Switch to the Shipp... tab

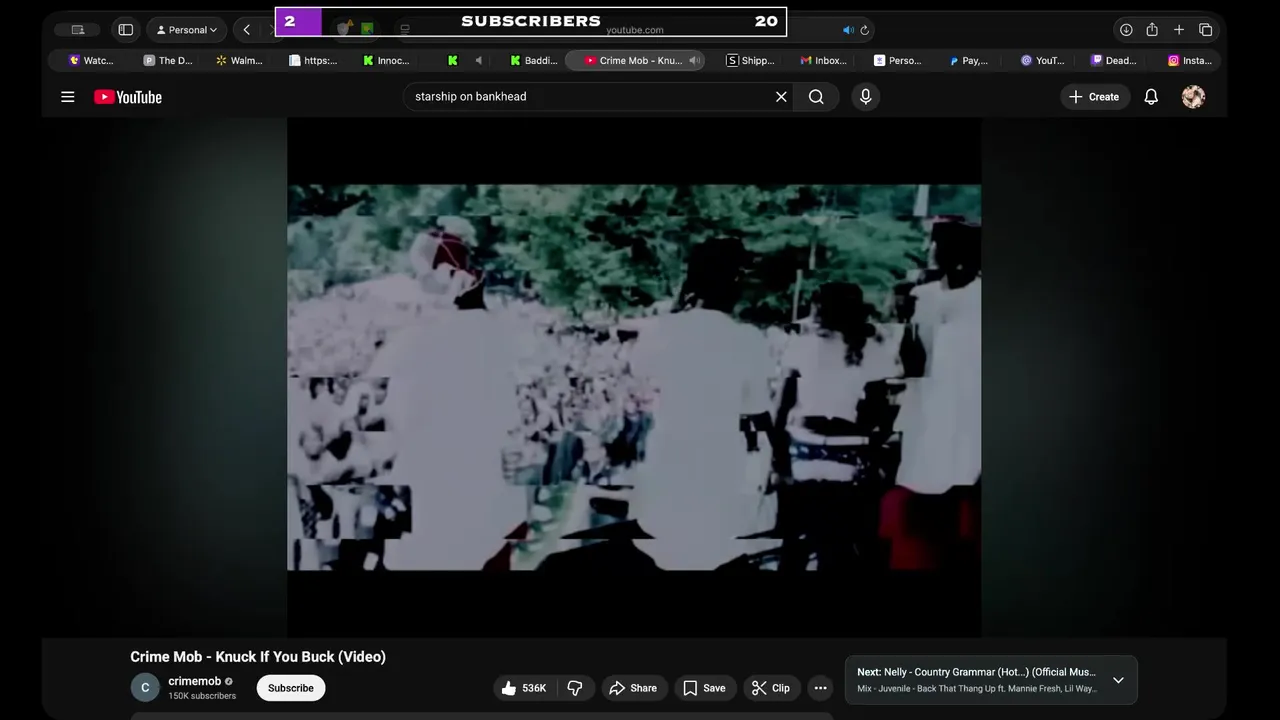pos(750,61)
